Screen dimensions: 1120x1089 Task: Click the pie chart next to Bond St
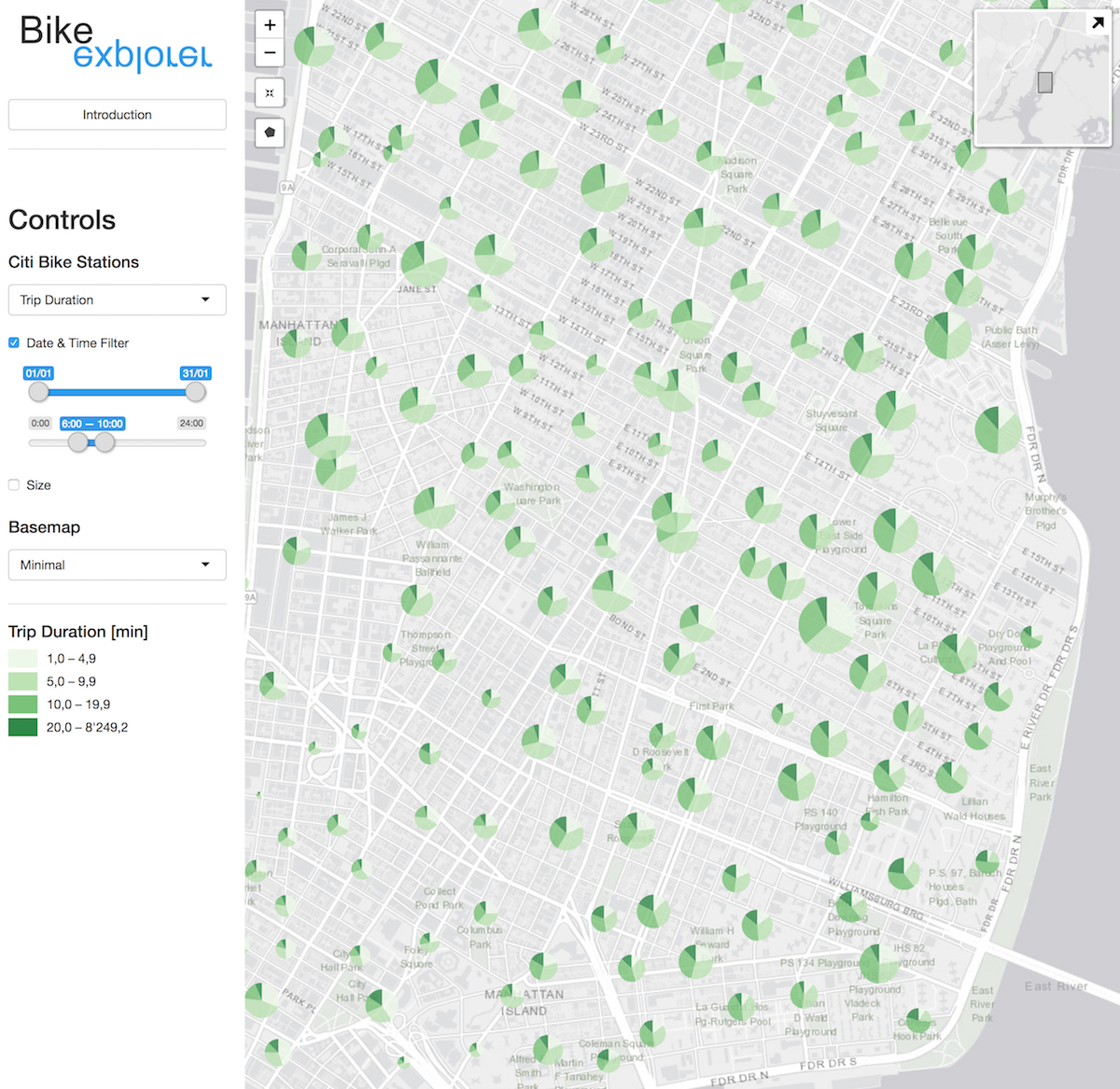612,592
